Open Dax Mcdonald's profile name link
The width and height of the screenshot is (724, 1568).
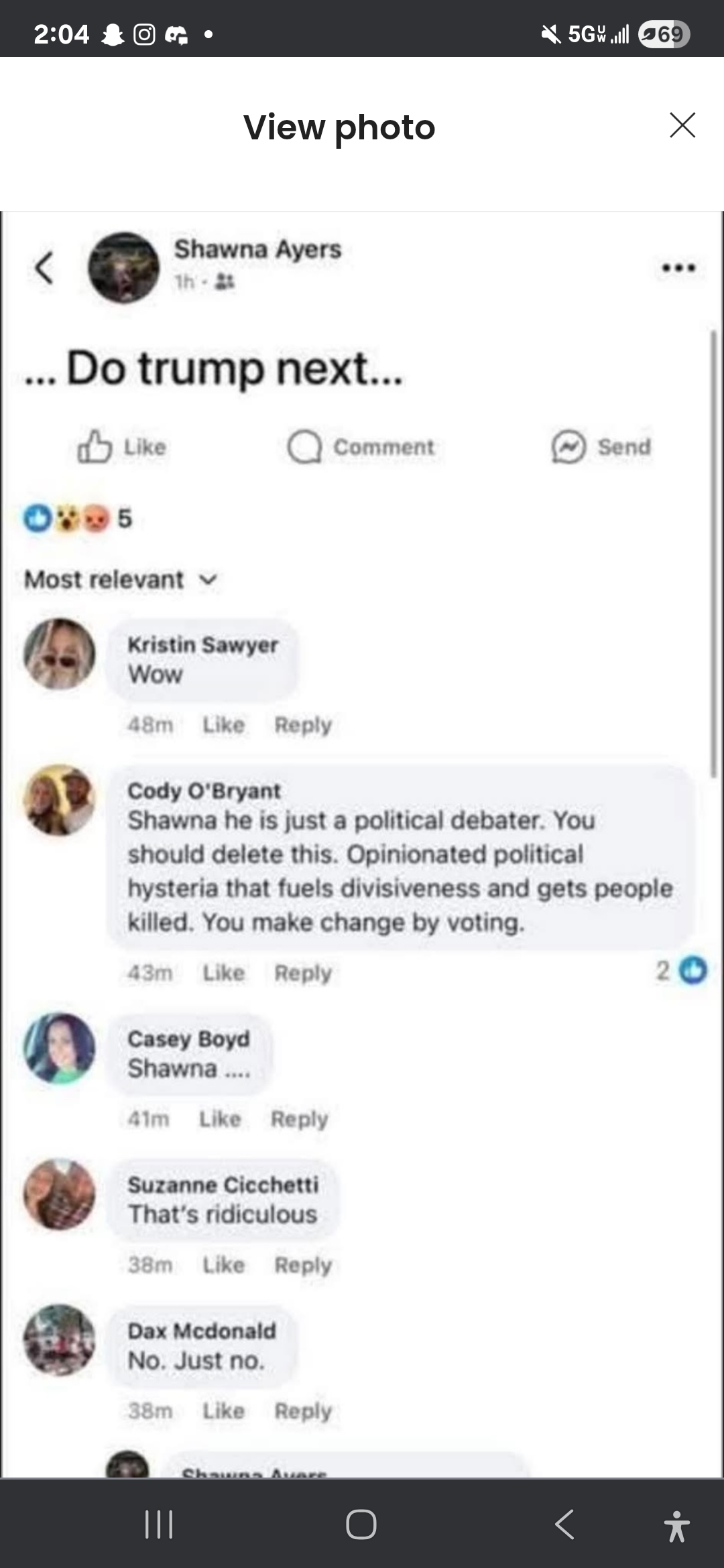202,1331
